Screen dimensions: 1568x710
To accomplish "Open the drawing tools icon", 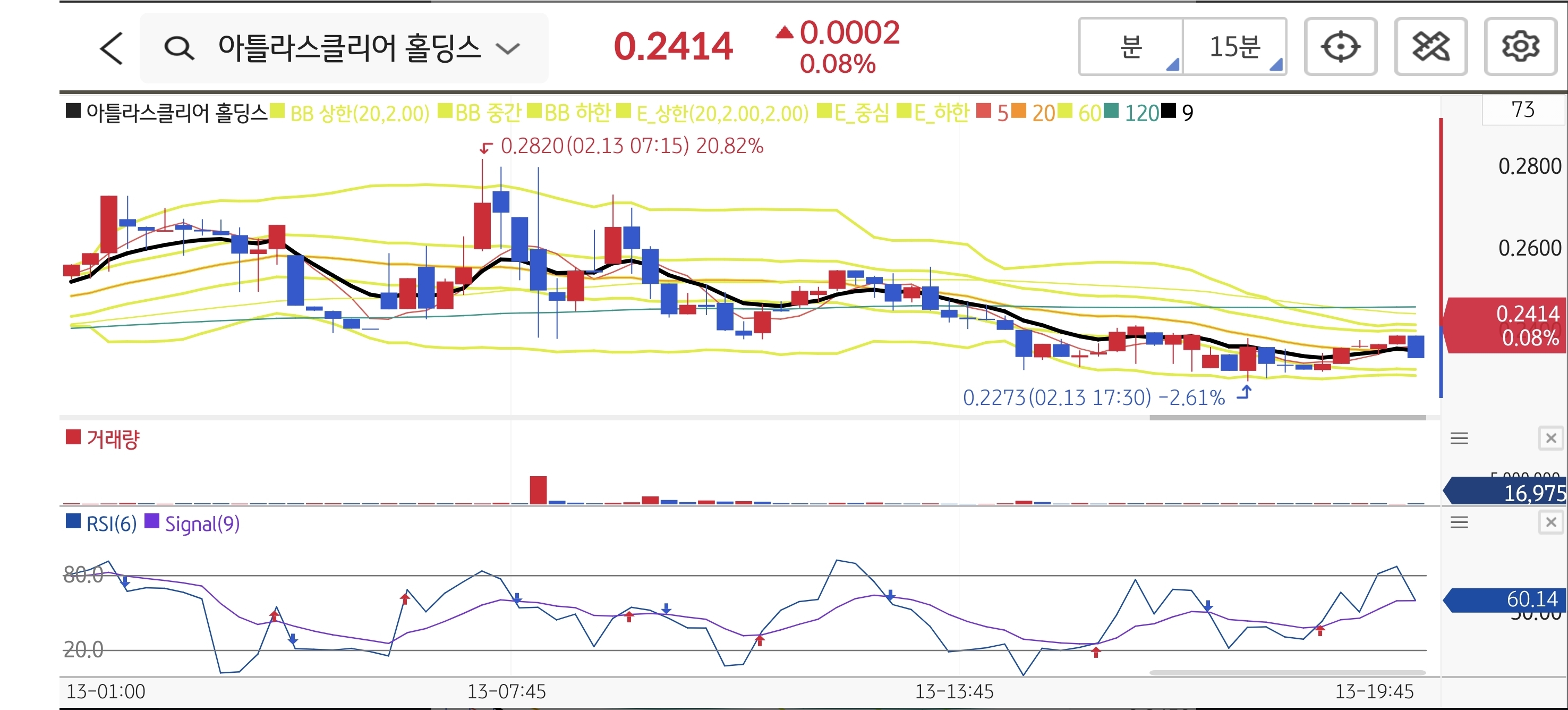I will pyautogui.click(x=1430, y=47).
